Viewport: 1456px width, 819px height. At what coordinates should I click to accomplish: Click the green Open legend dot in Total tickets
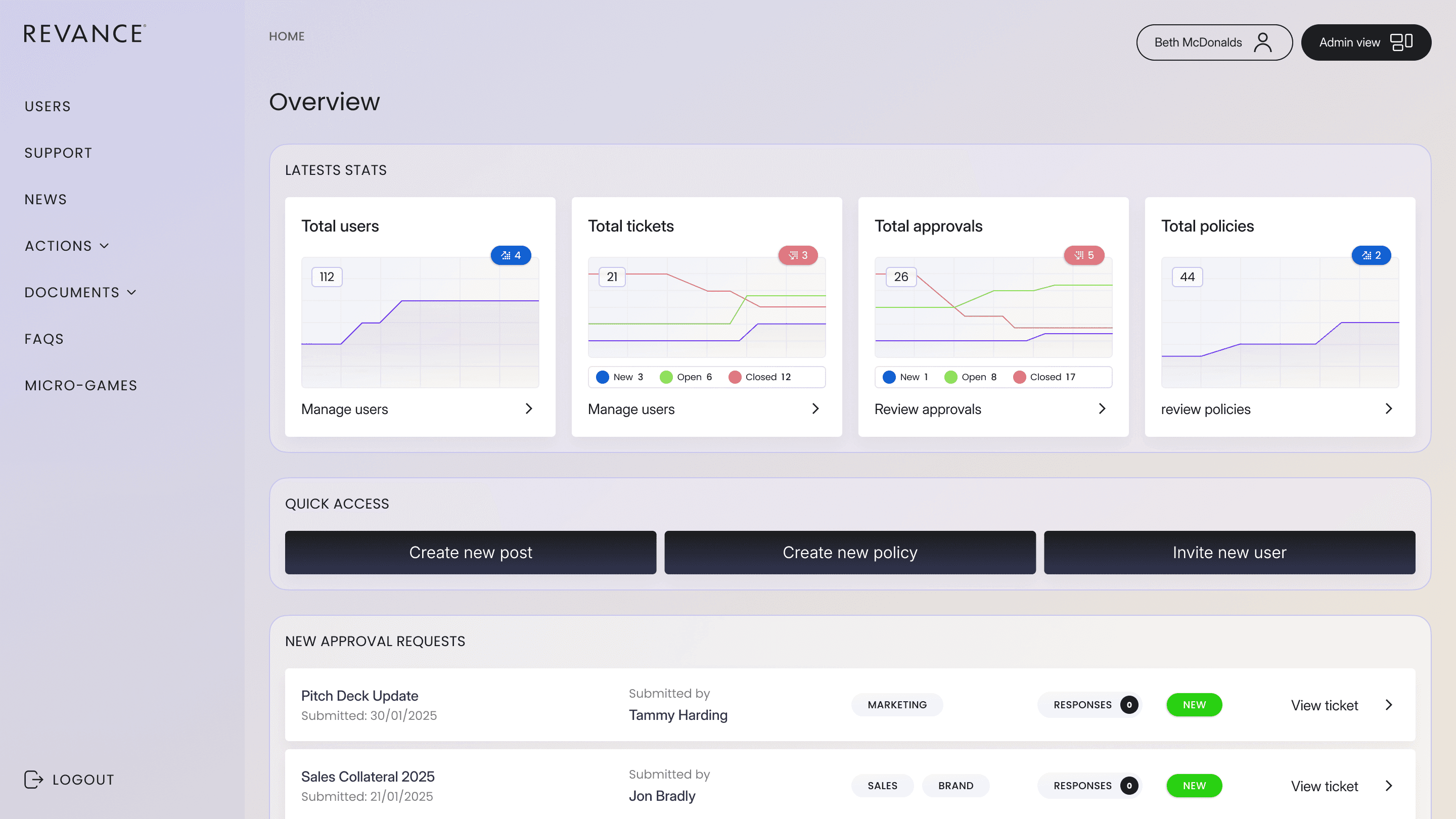point(666,377)
